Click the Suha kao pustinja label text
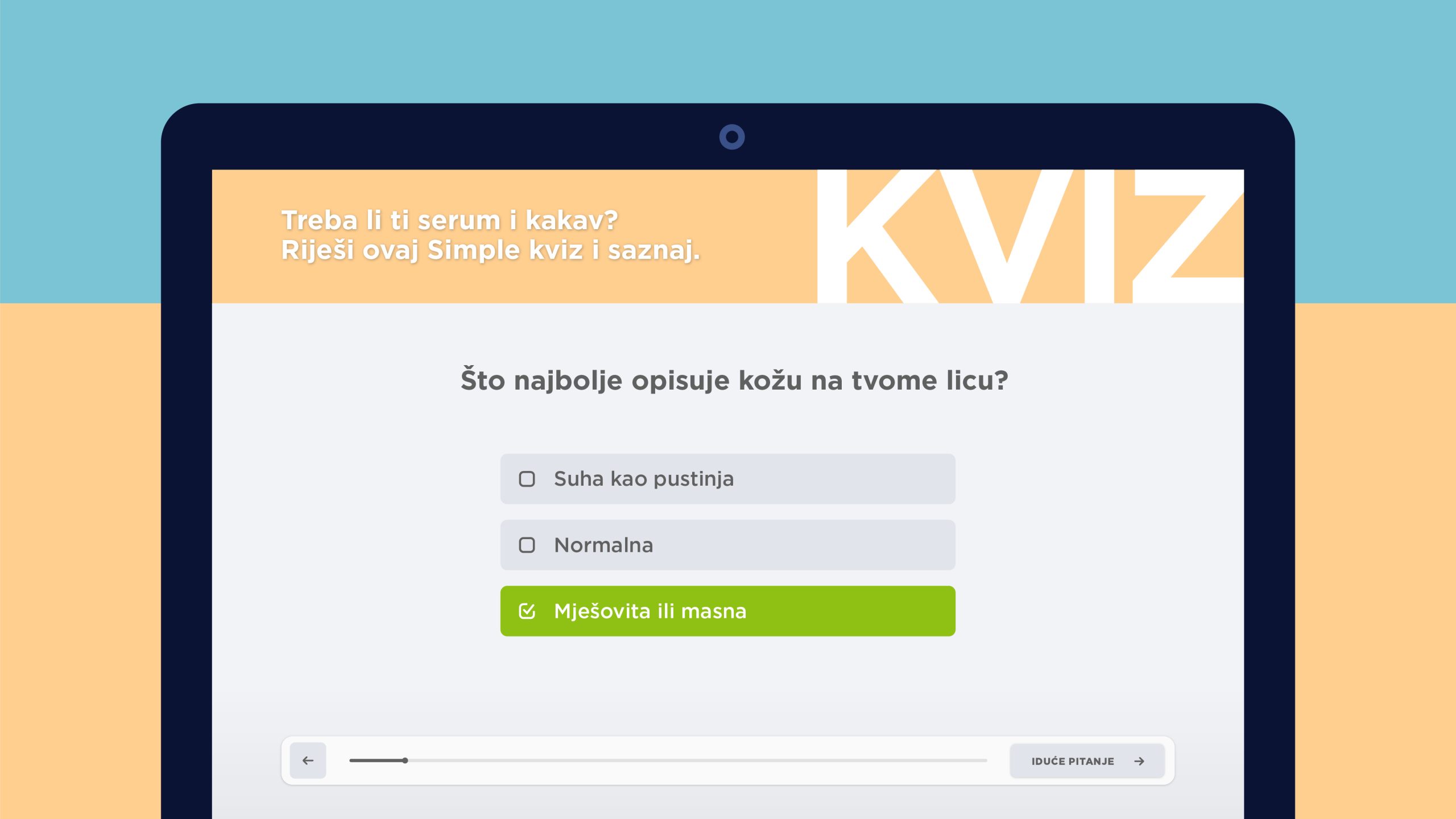The height and width of the screenshot is (819, 1456). (x=644, y=479)
